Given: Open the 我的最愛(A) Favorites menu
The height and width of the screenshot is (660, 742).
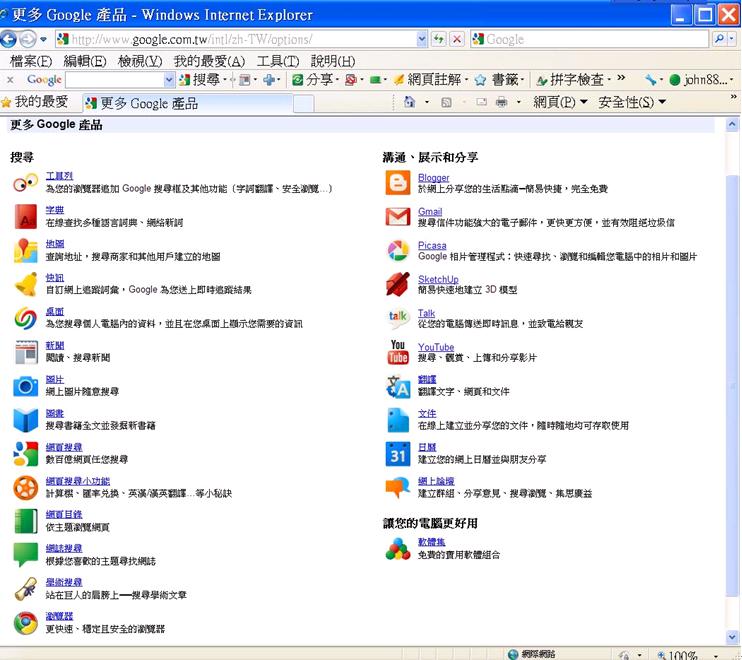Looking at the screenshot, I should 209,61.
